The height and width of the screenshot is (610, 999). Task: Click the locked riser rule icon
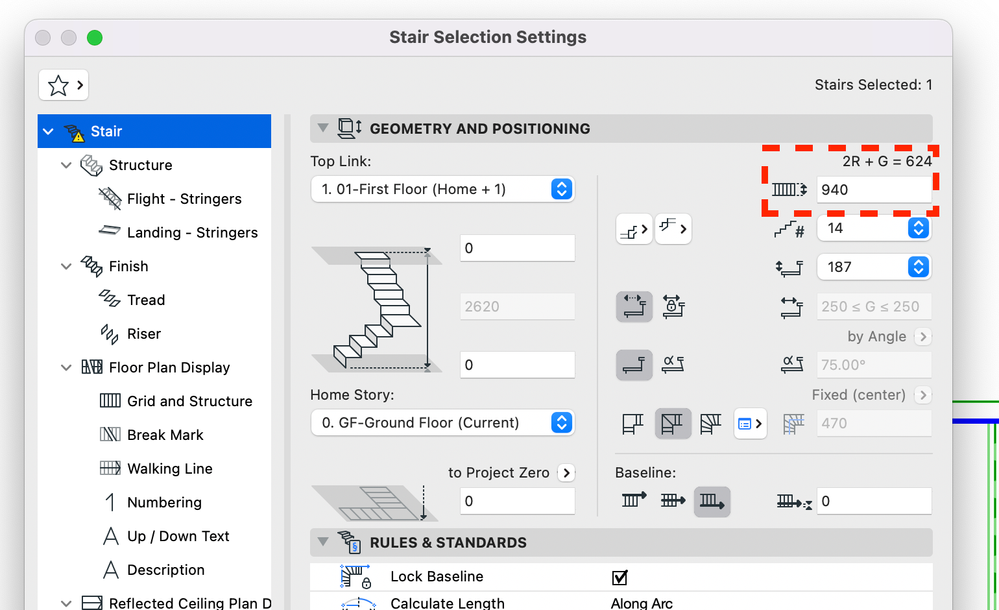point(673,306)
